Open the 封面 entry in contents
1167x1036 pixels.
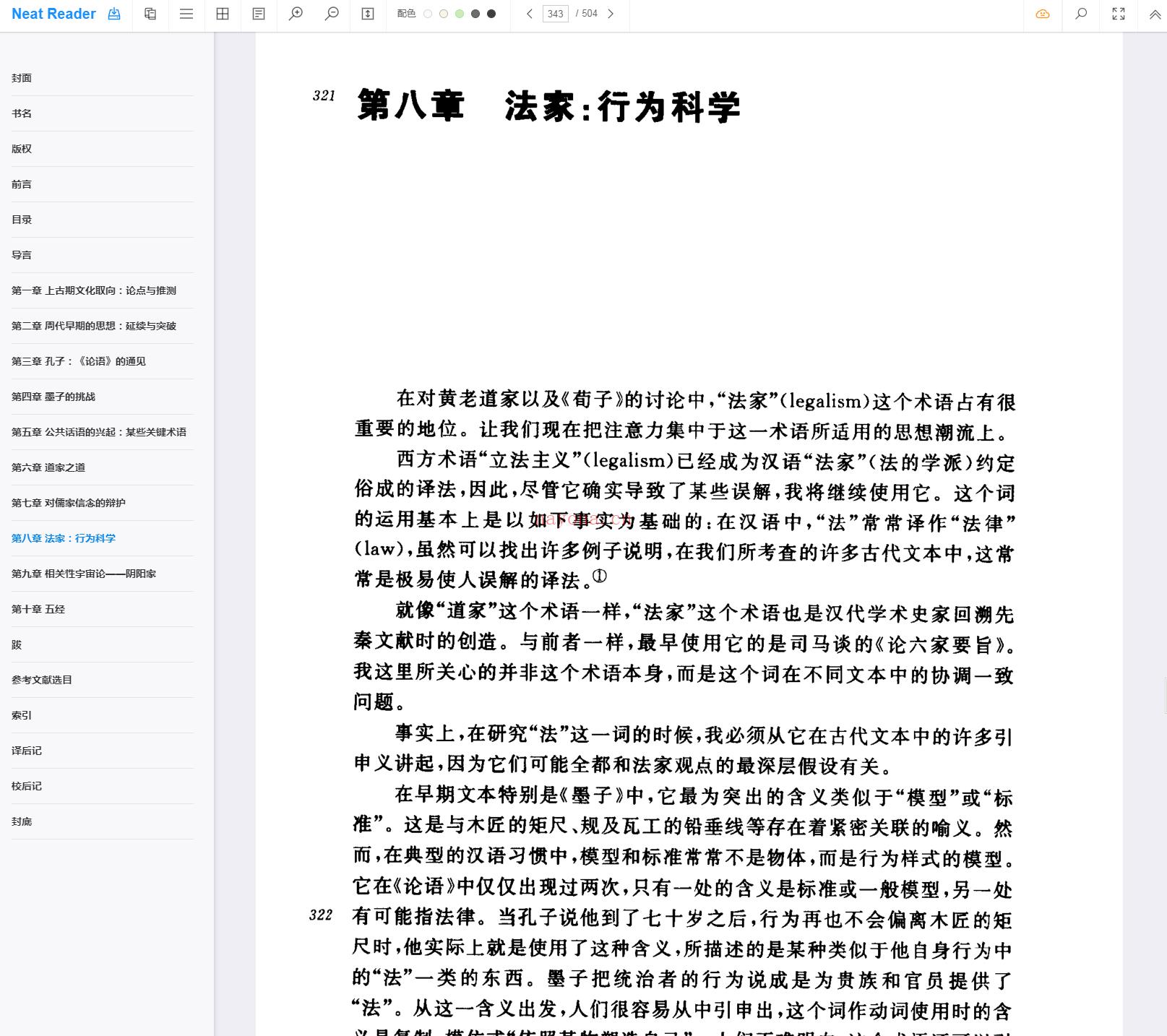click(22, 78)
